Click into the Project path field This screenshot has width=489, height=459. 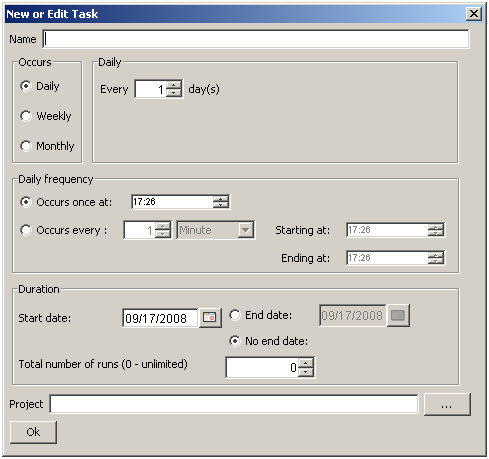tap(234, 404)
